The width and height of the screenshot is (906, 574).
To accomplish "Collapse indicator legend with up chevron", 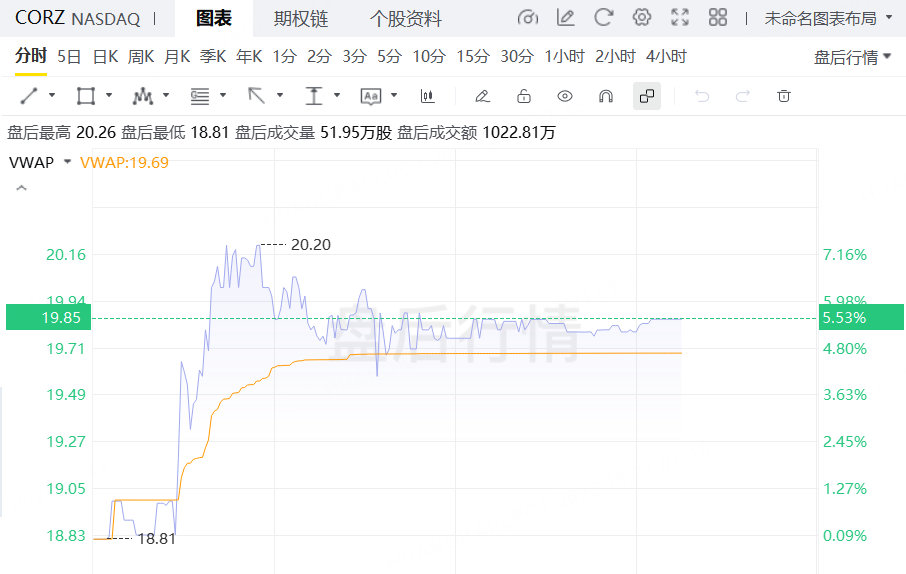I will pos(21,188).
